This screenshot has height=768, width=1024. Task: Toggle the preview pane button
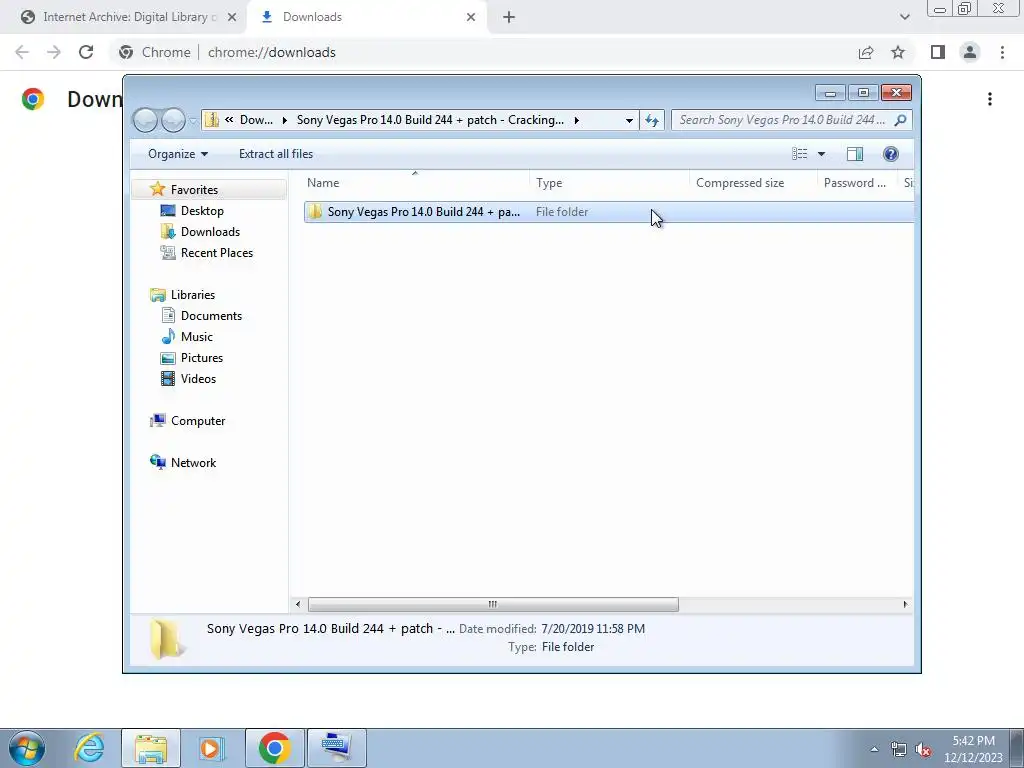854,154
